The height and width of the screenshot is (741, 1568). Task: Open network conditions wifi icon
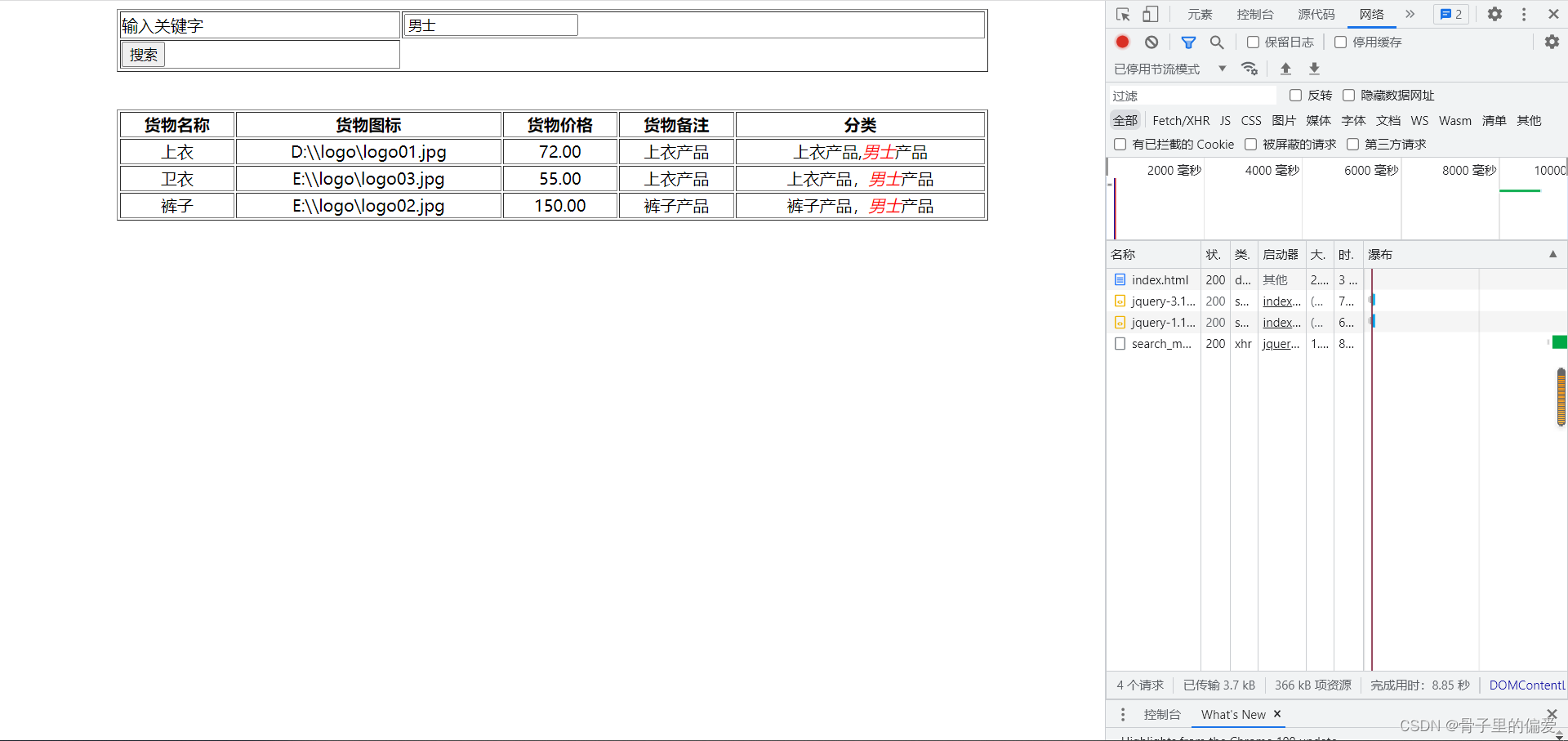click(x=1249, y=69)
